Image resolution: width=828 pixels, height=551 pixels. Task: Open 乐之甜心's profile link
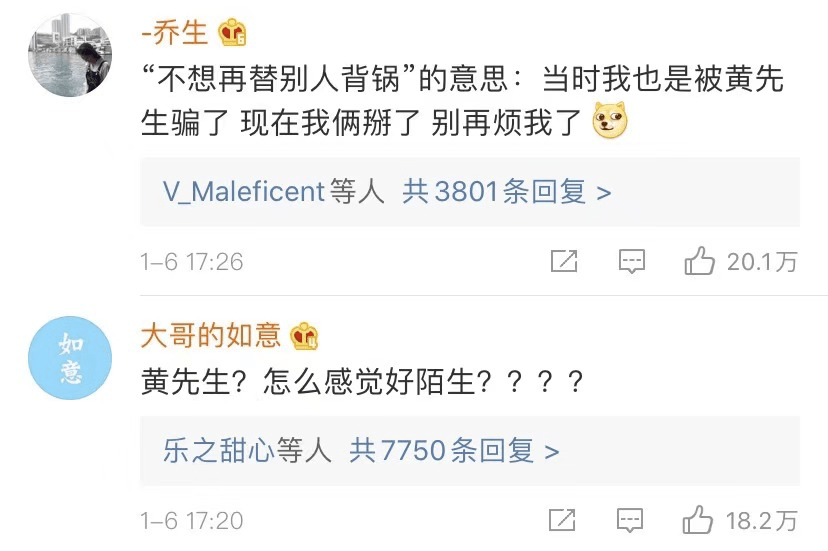point(219,451)
